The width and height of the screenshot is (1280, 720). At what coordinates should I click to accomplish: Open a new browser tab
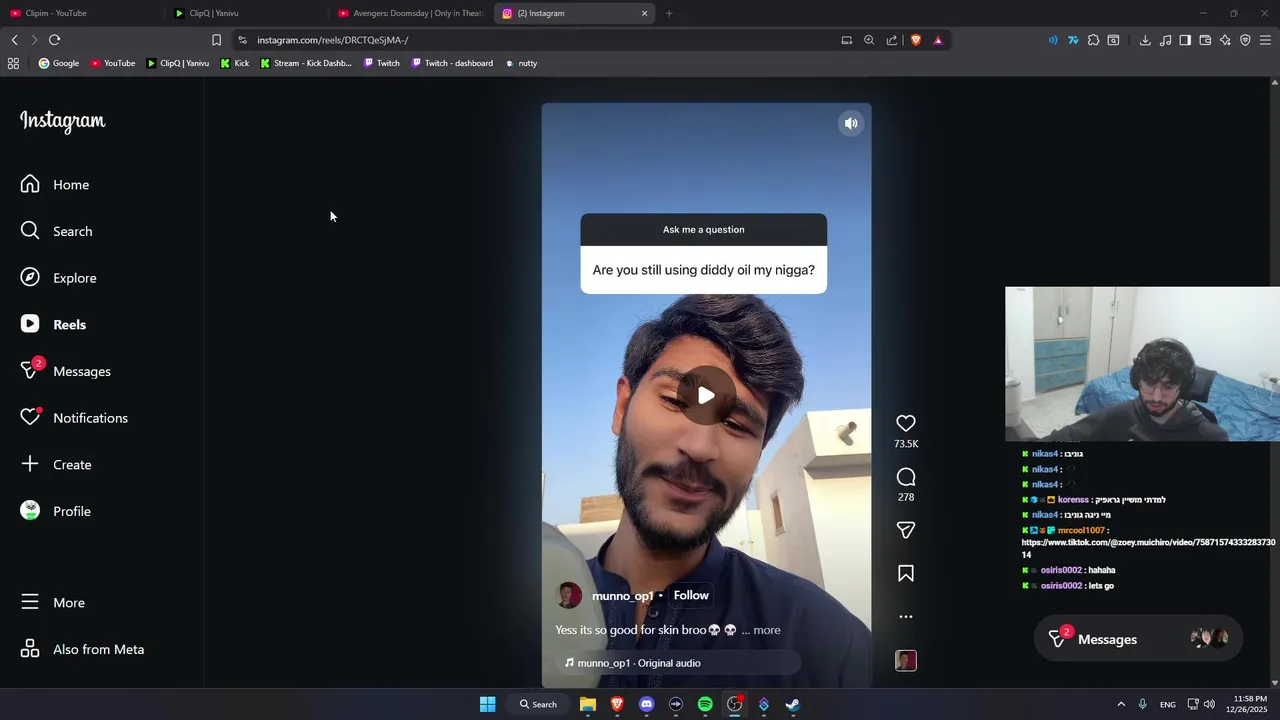pos(669,13)
